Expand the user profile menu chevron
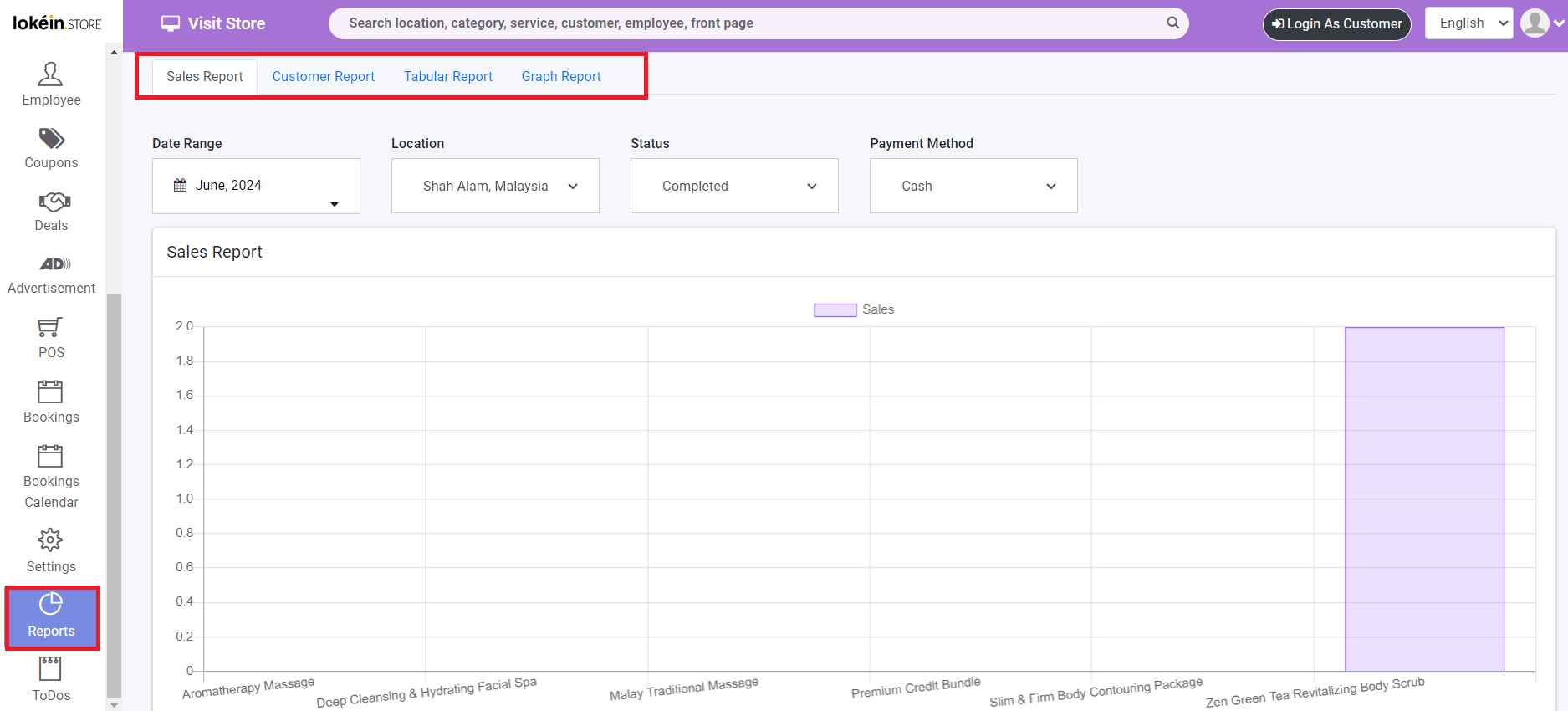This screenshot has width=1568, height=711. pos(1559,23)
